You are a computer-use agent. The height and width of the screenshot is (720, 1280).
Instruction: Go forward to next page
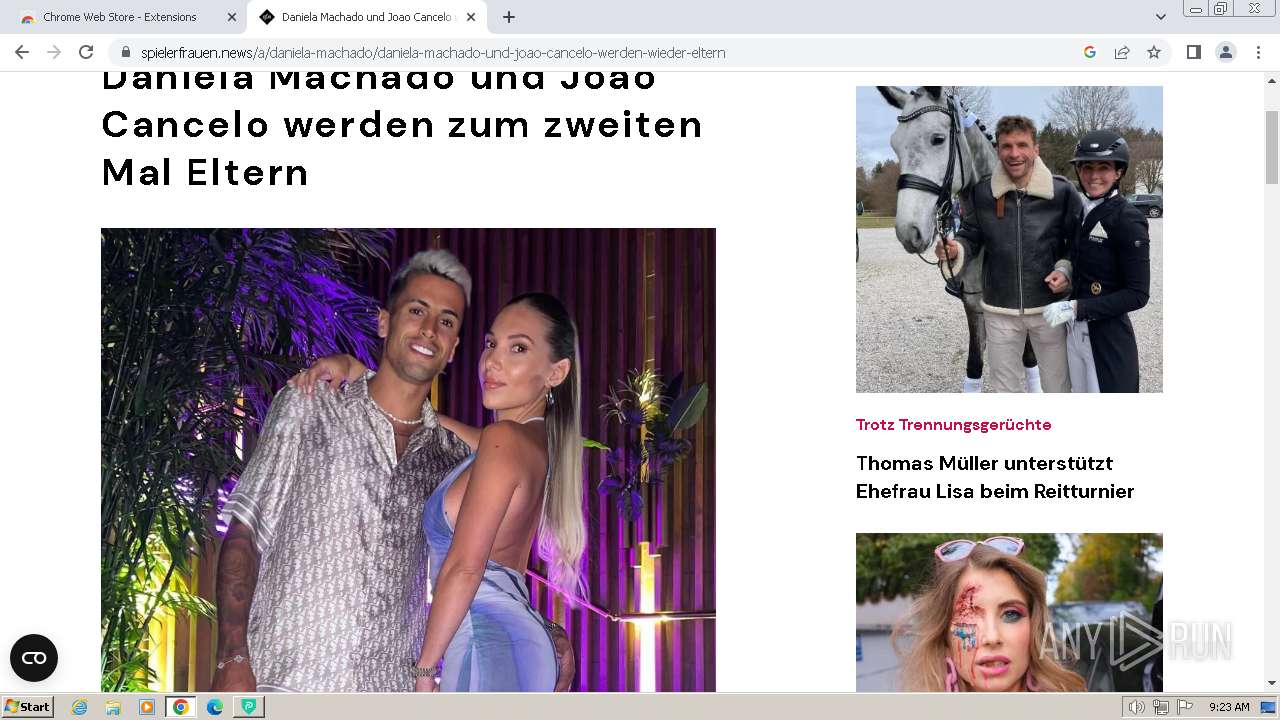pyautogui.click(x=54, y=52)
